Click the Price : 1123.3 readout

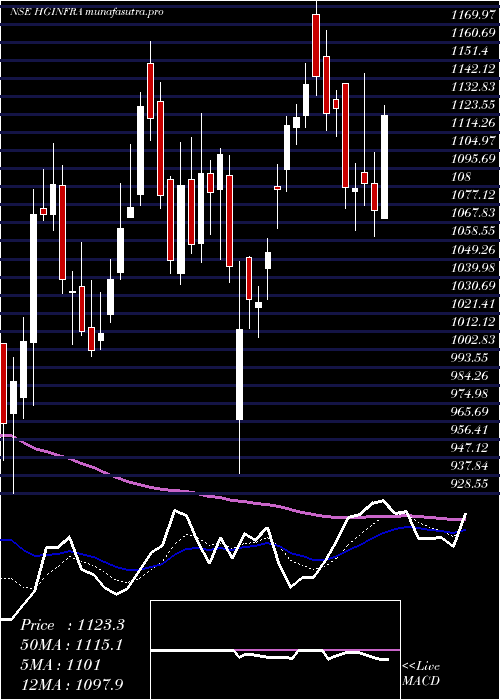pos(72,625)
